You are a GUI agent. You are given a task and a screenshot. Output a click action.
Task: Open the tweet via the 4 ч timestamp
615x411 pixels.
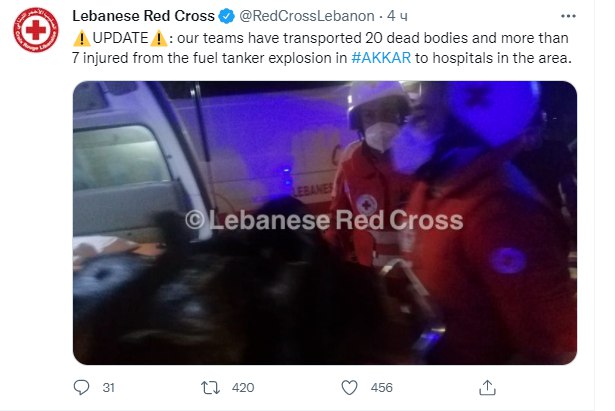(397, 16)
